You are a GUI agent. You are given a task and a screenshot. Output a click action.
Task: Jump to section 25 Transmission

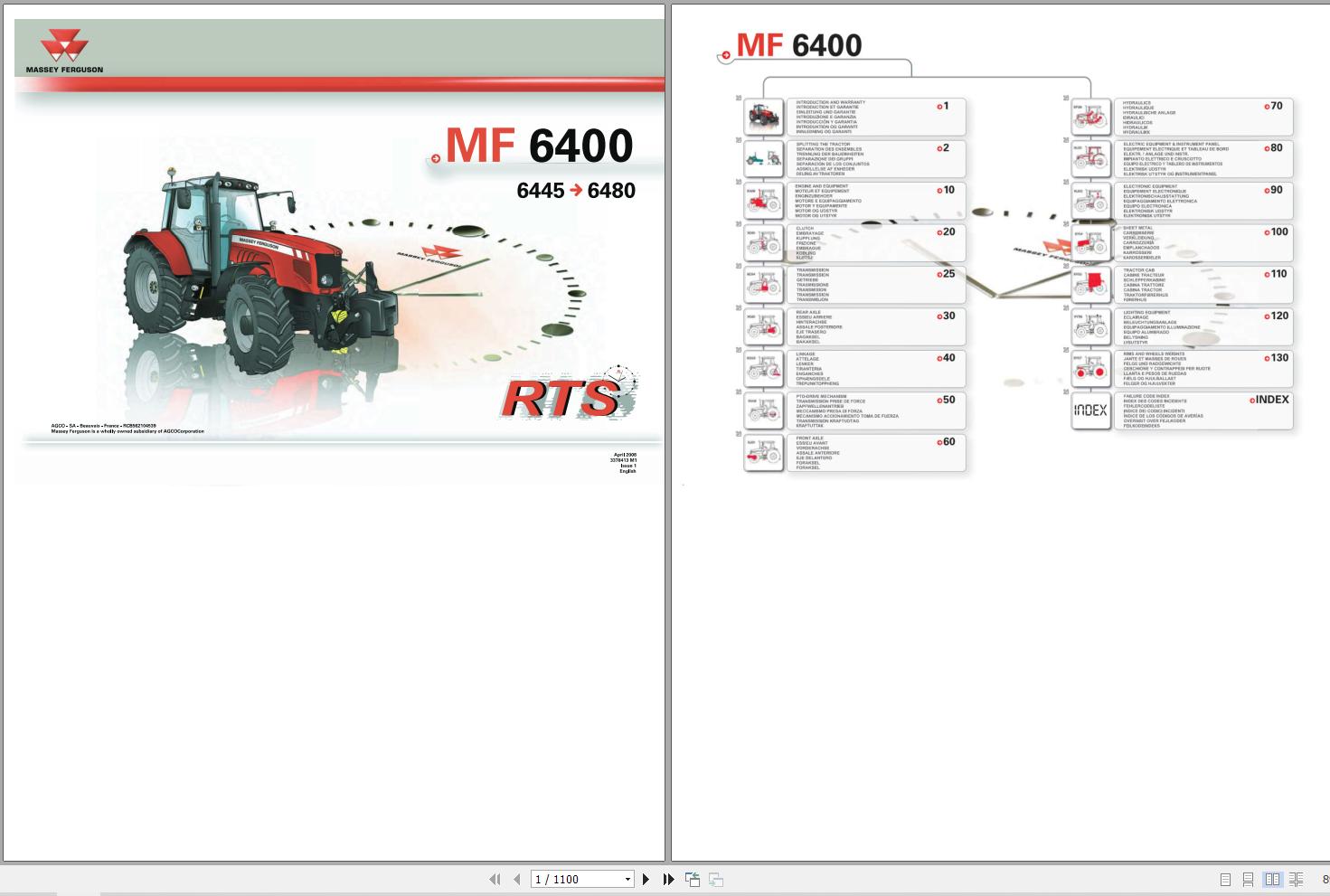coord(876,285)
